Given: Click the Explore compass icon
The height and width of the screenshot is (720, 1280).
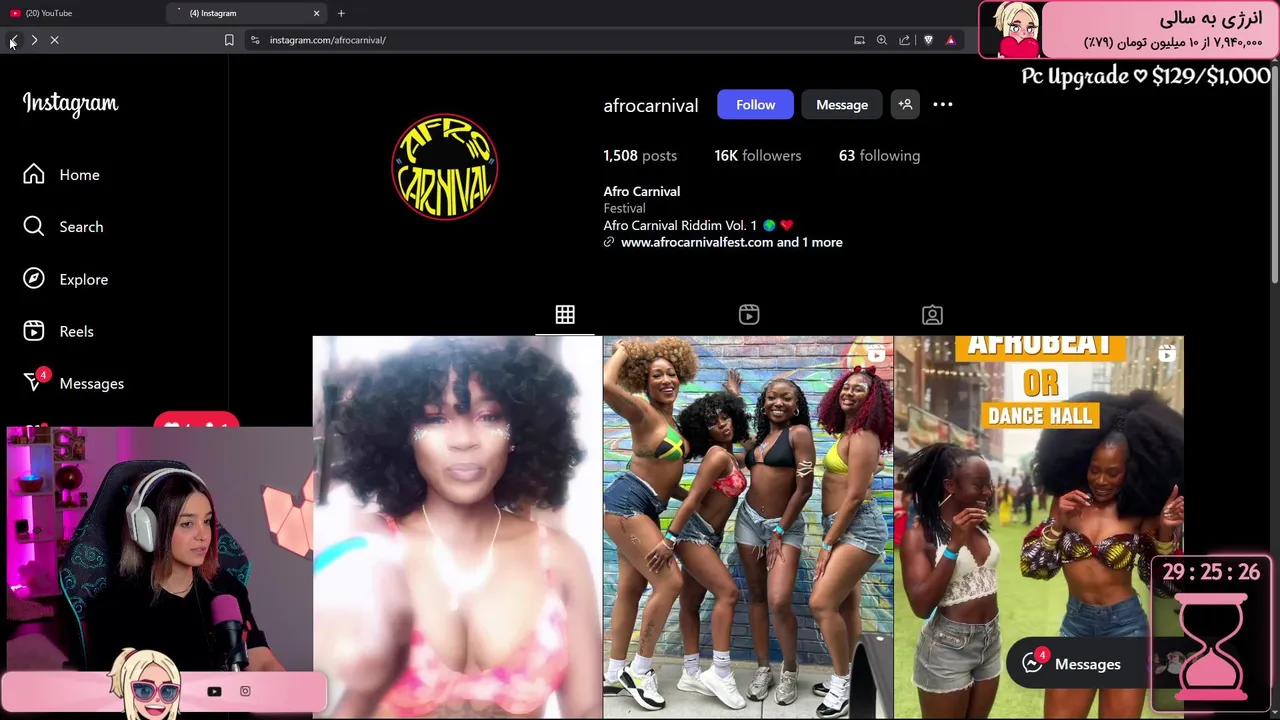Looking at the screenshot, I should pos(34,279).
